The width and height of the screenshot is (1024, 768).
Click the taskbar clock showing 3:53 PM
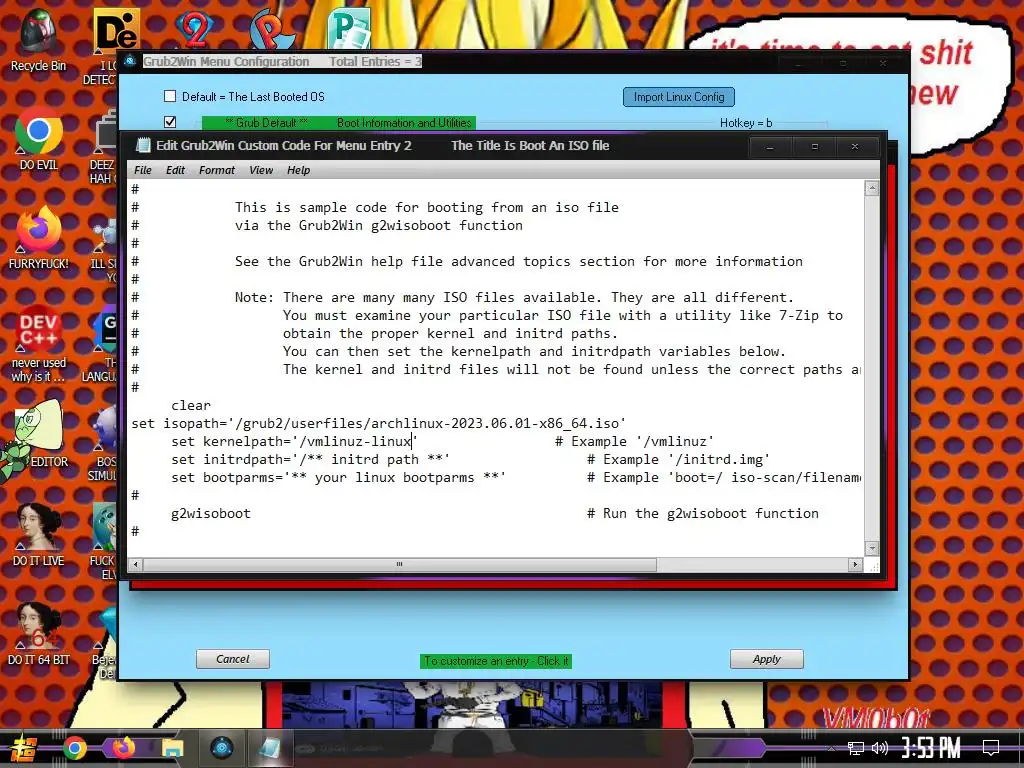point(930,748)
